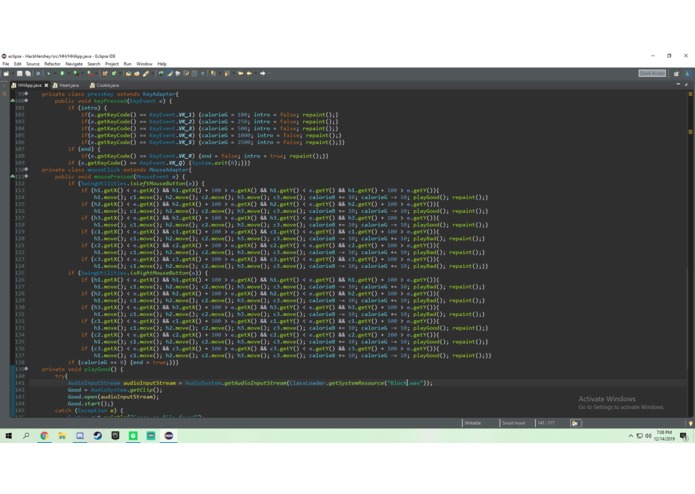The image size is (695, 494).
Task: Click the status bar icon beside 141:117
Action: pos(575,423)
